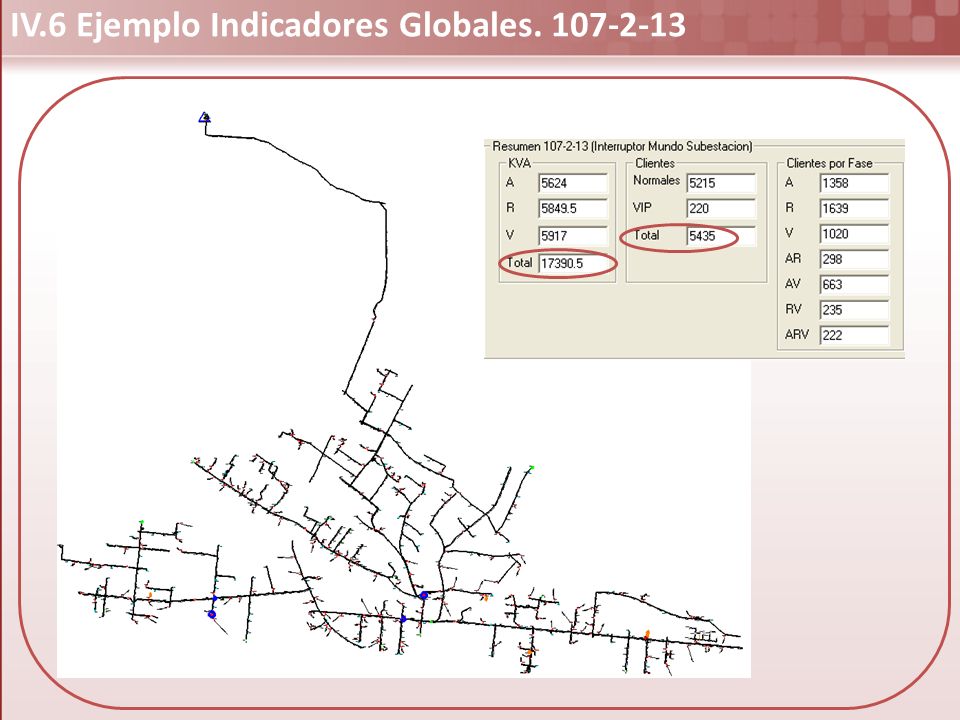The height and width of the screenshot is (720, 960).
Task: Select the KVA phase R field 5849.5
Action: coord(573,209)
